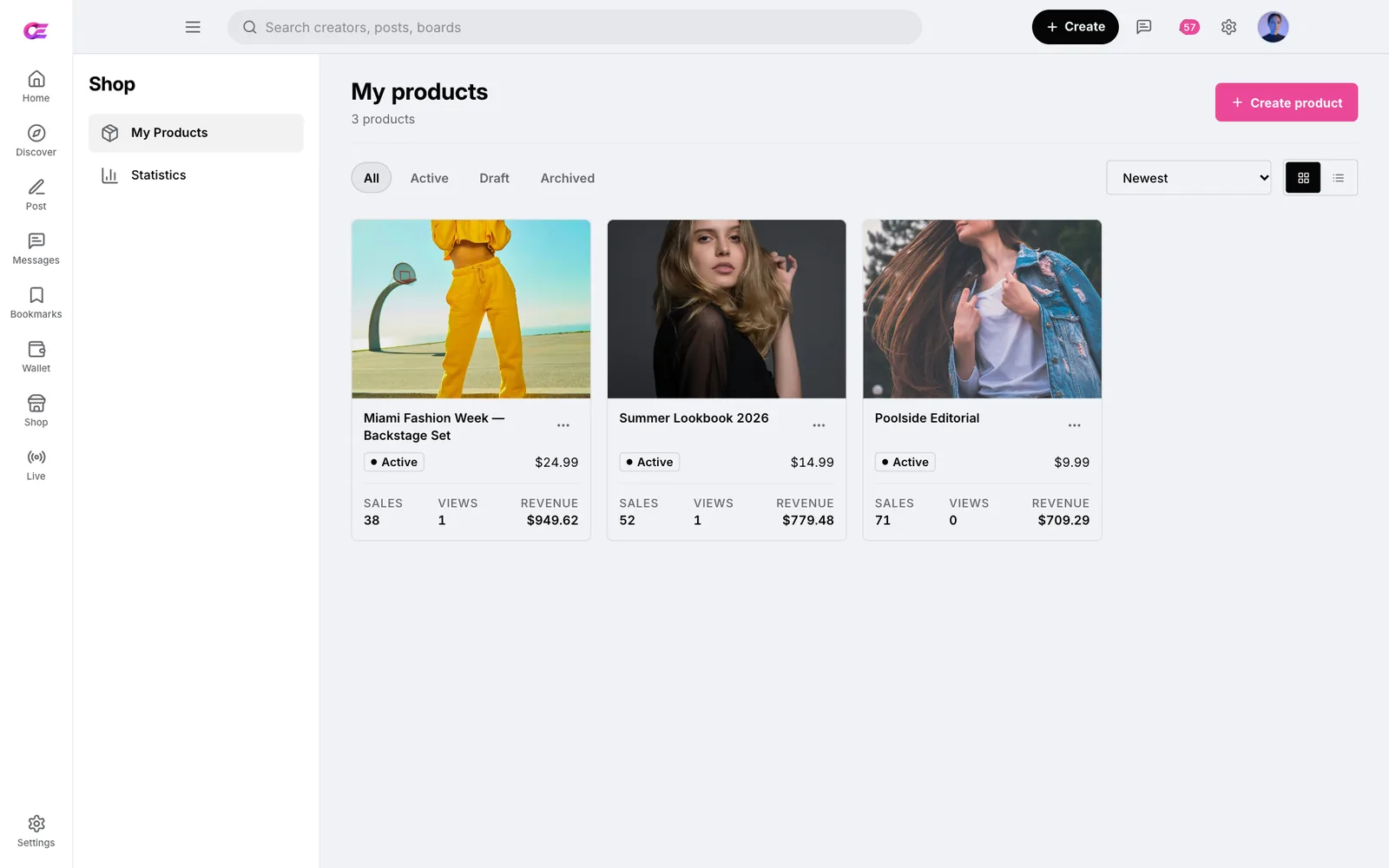Select the All filter tab
Screen dimensions: 1389x868
pyautogui.click(x=372, y=178)
